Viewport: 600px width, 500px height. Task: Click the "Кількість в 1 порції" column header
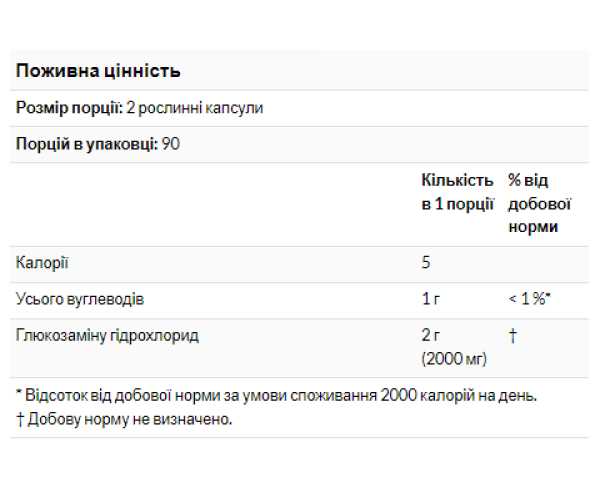pyautogui.click(x=458, y=192)
